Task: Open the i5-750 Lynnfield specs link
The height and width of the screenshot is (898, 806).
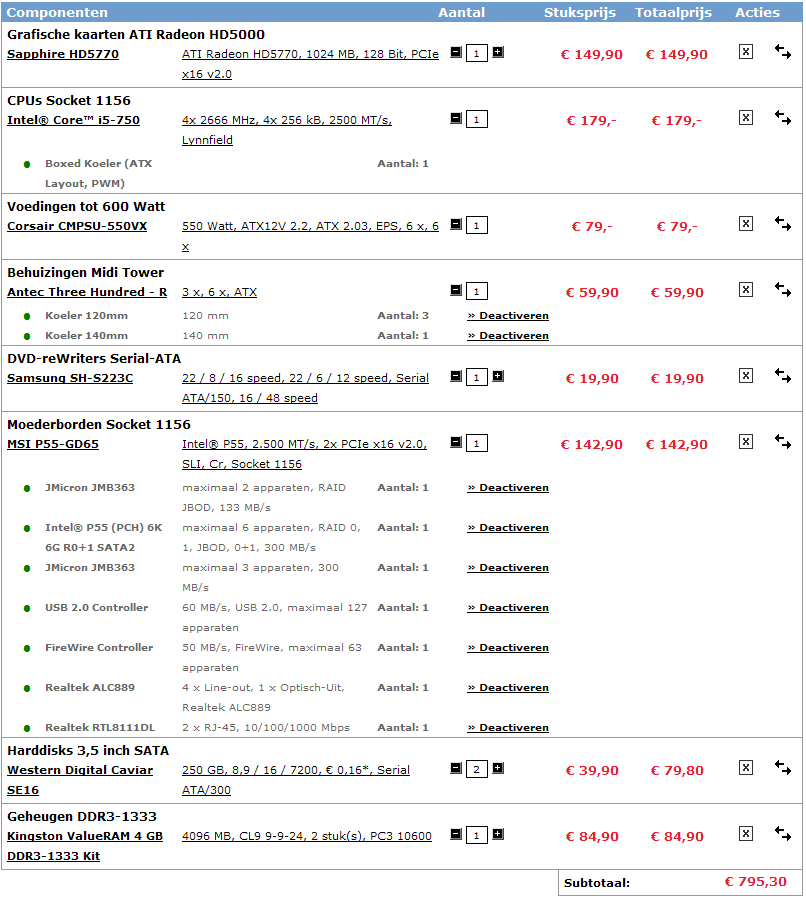Action: click(287, 130)
